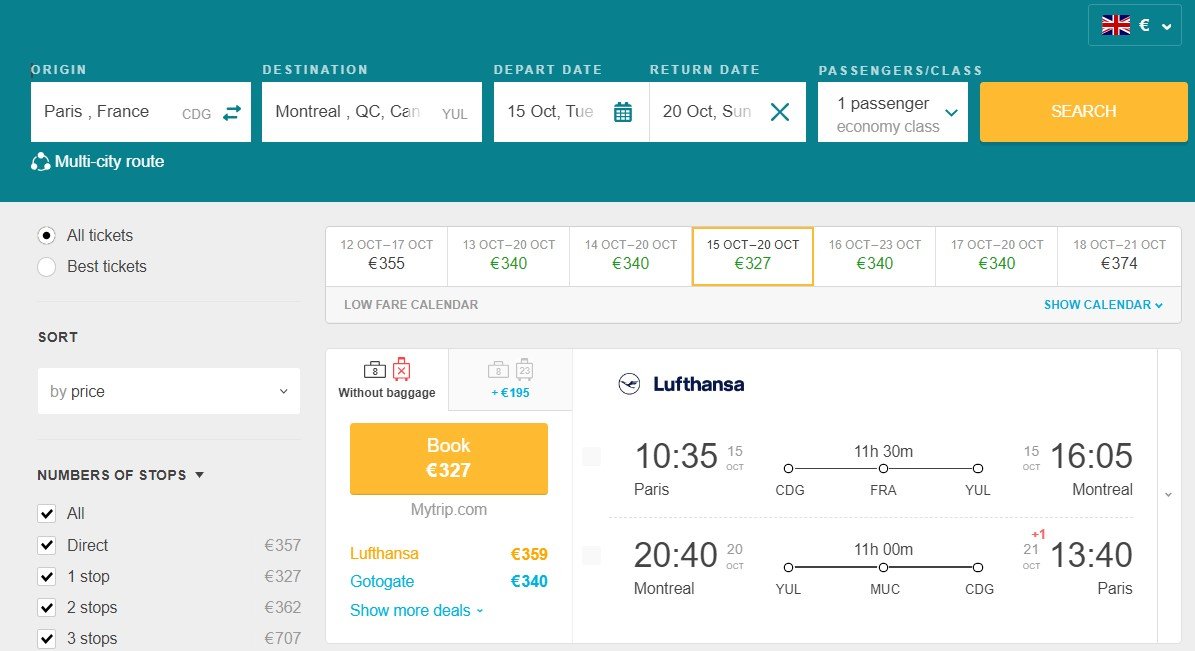Viewport: 1195px width, 651px height.
Task: Select the 13 Oct–20 Oct €340 fare tab
Action: point(508,255)
